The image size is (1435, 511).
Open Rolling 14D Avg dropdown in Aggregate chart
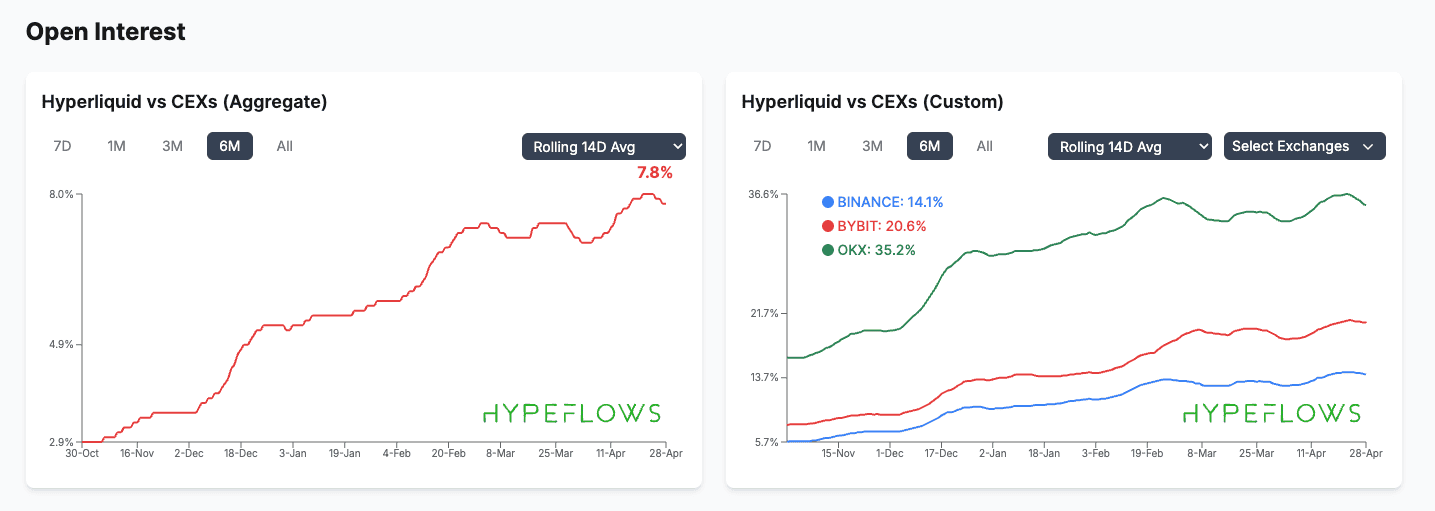[603, 147]
